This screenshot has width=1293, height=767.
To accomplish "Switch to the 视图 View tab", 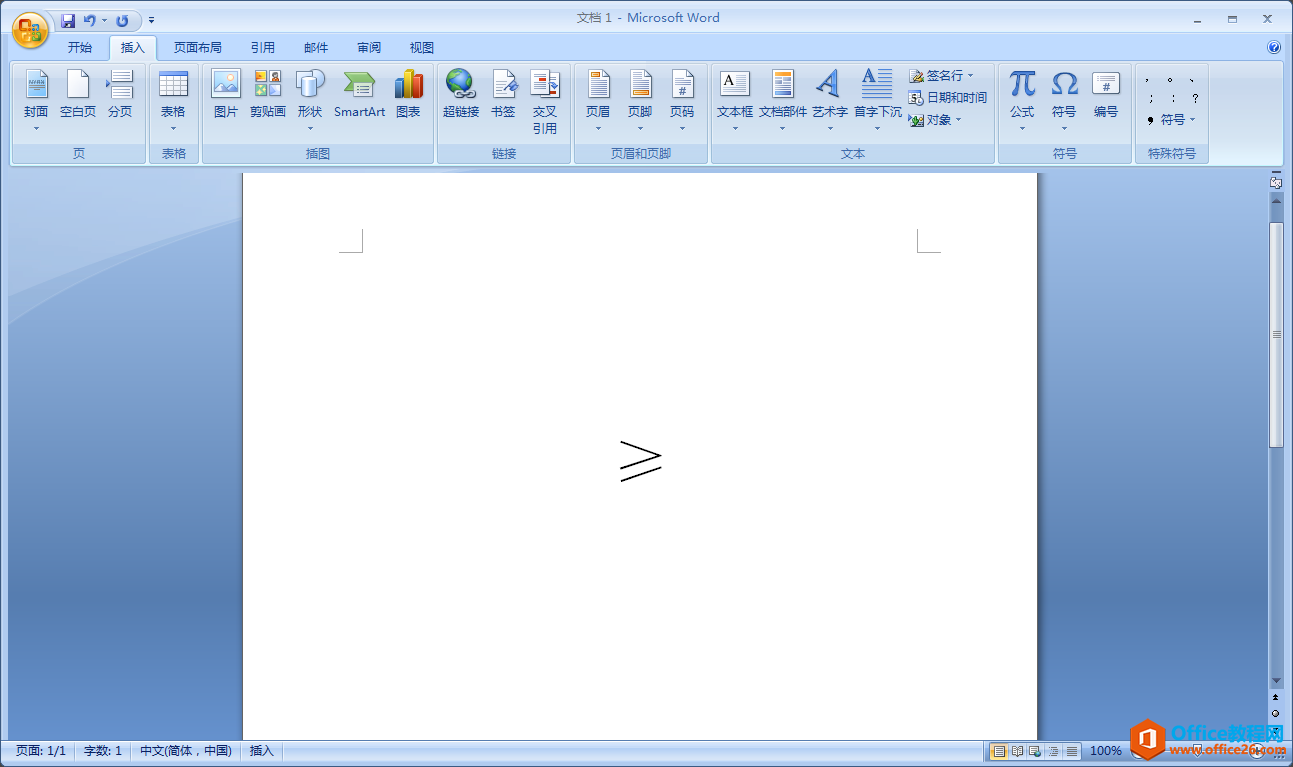I will tap(422, 47).
